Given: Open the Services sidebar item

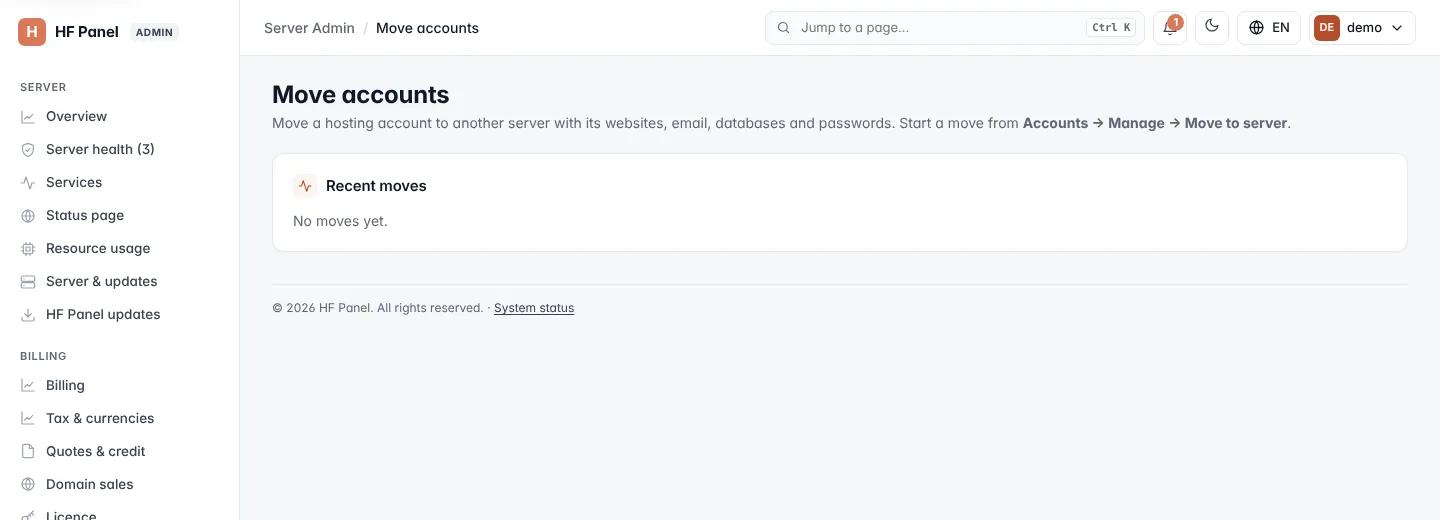Looking at the screenshot, I should pyautogui.click(x=120, y=182).
